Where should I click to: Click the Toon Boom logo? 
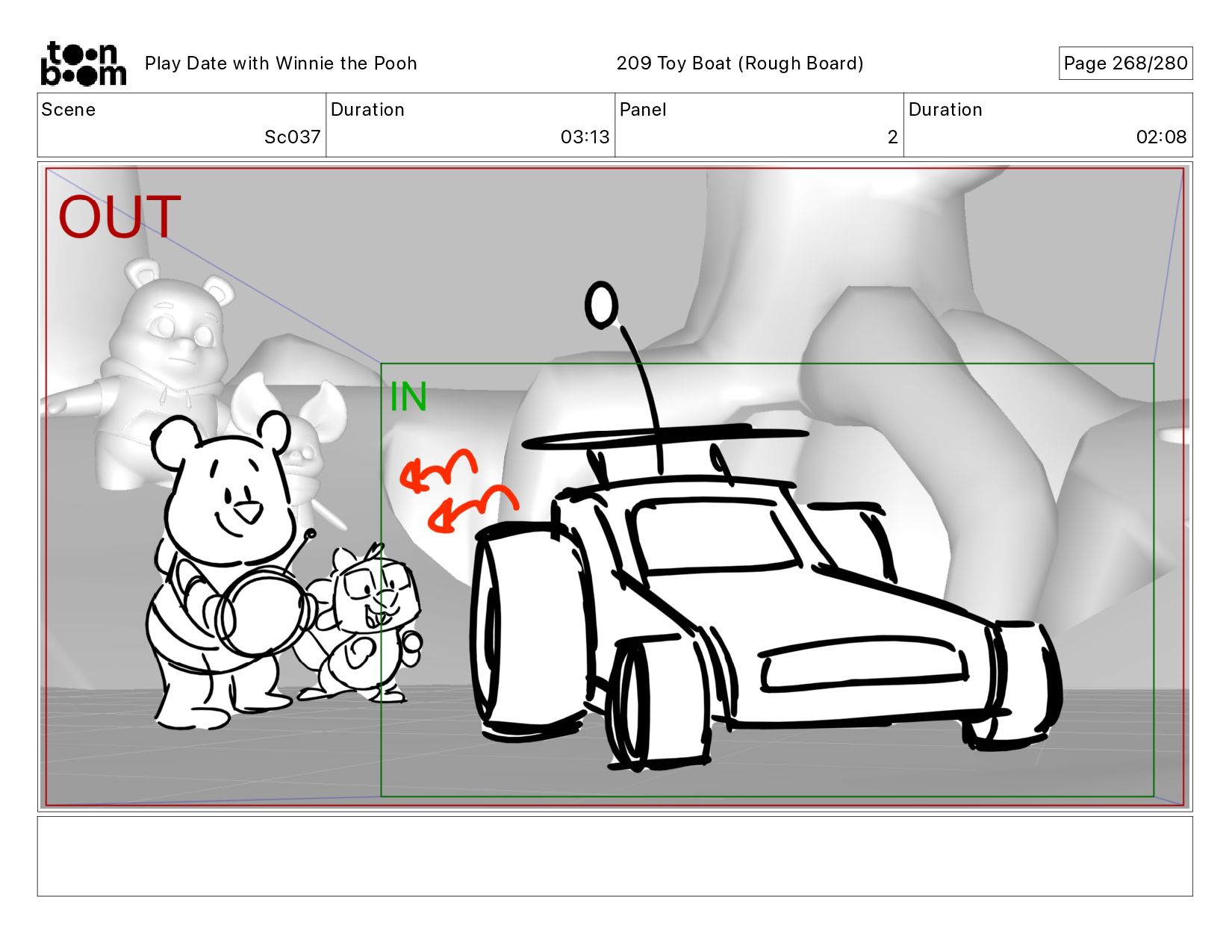click(x=83, y=63)
